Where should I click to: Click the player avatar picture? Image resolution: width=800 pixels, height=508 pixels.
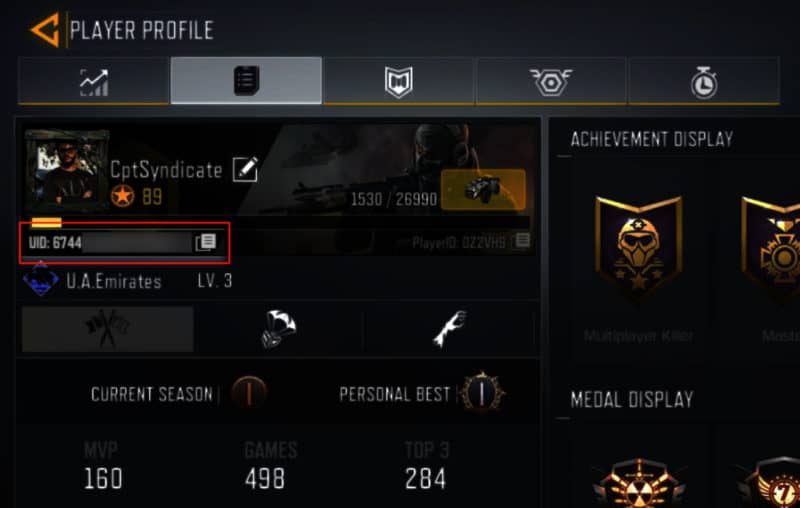point(67,171)
